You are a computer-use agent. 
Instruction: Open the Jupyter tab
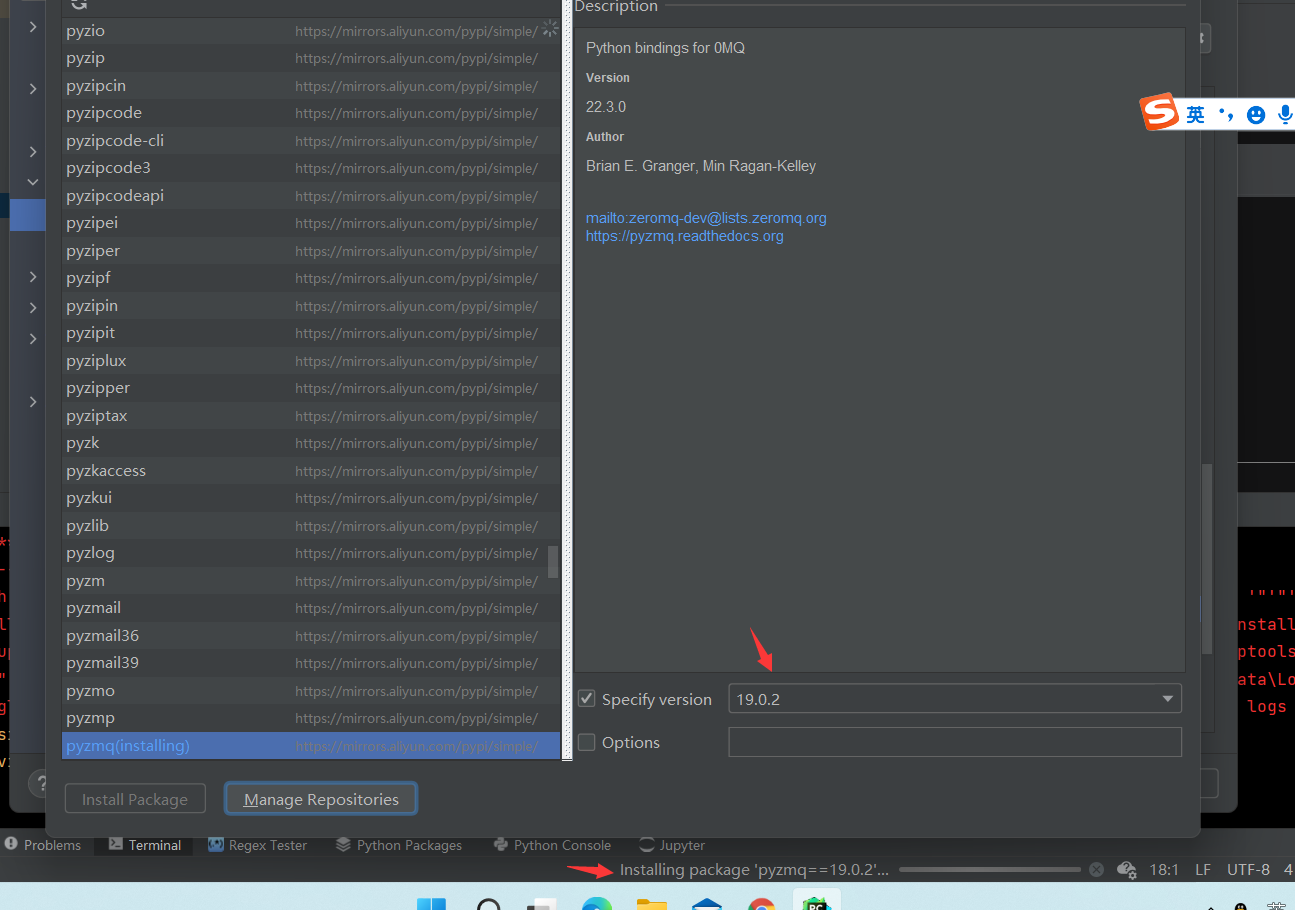tap(672, 845)
